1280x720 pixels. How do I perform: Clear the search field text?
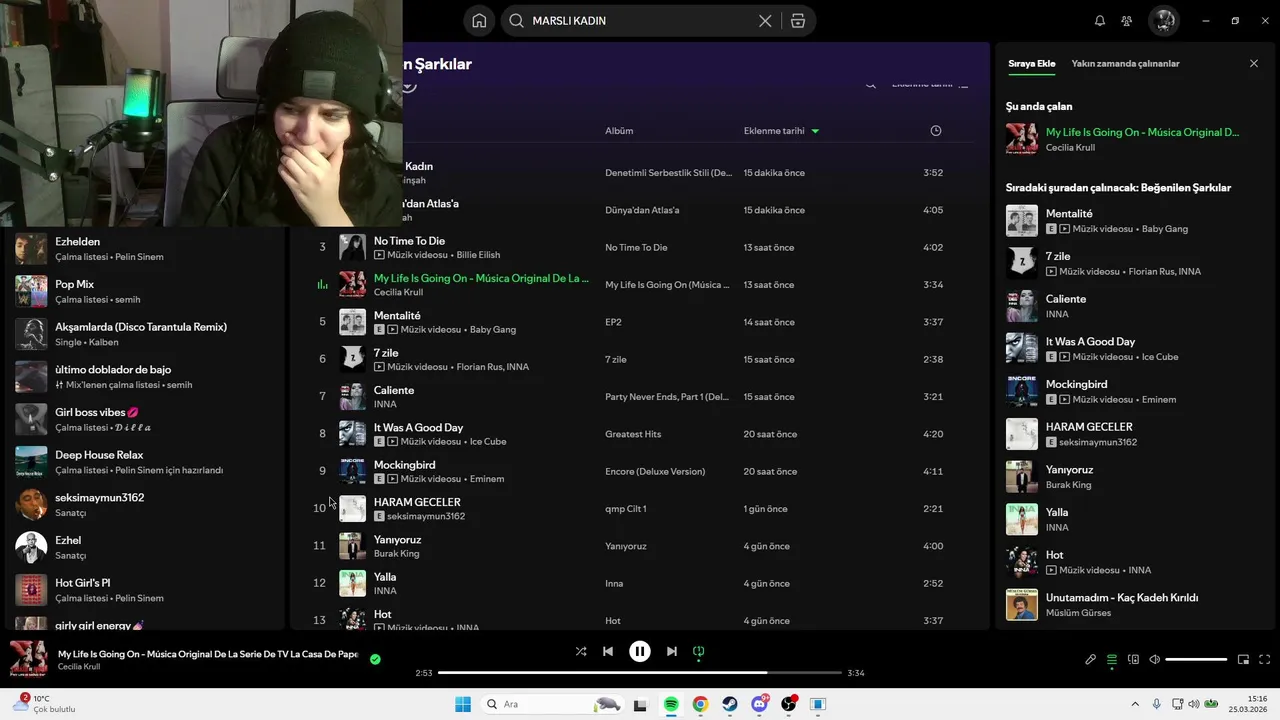(x=765, y=21)
